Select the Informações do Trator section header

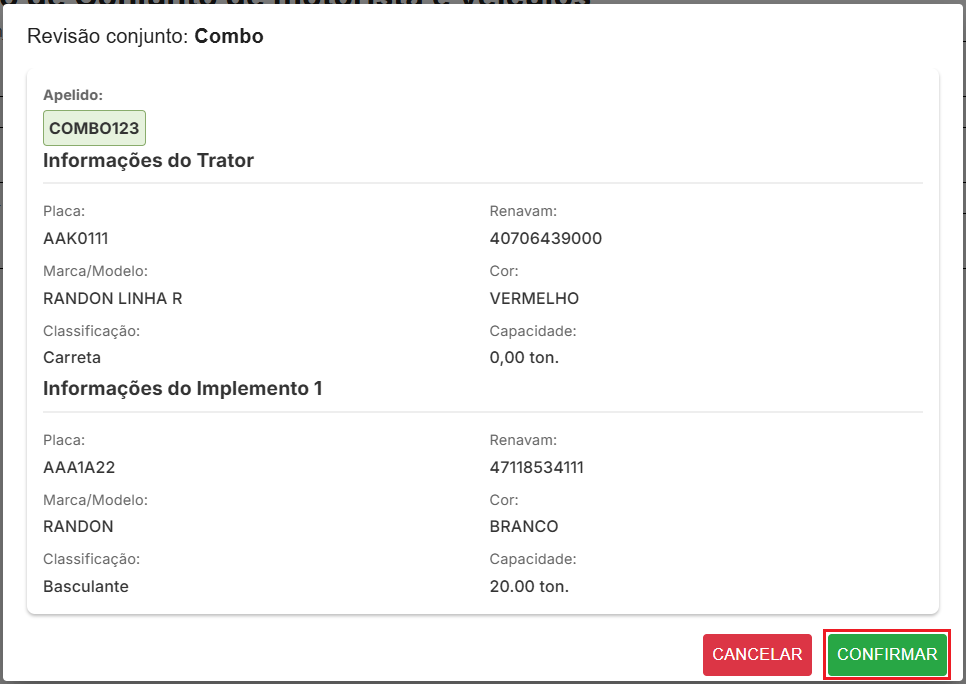tap(148, 160)
